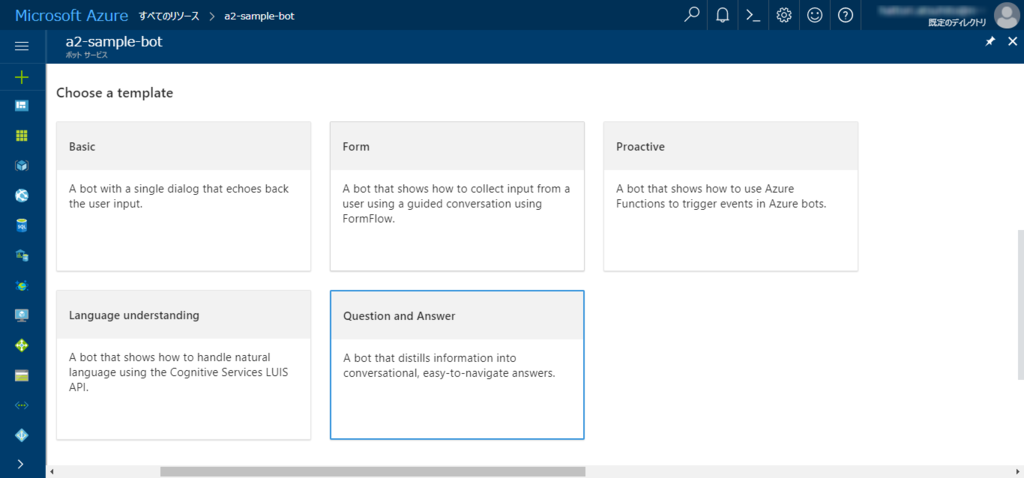Open the account avatar menu
This screenshot has height=478, width=1024.
click(1005, 15)
